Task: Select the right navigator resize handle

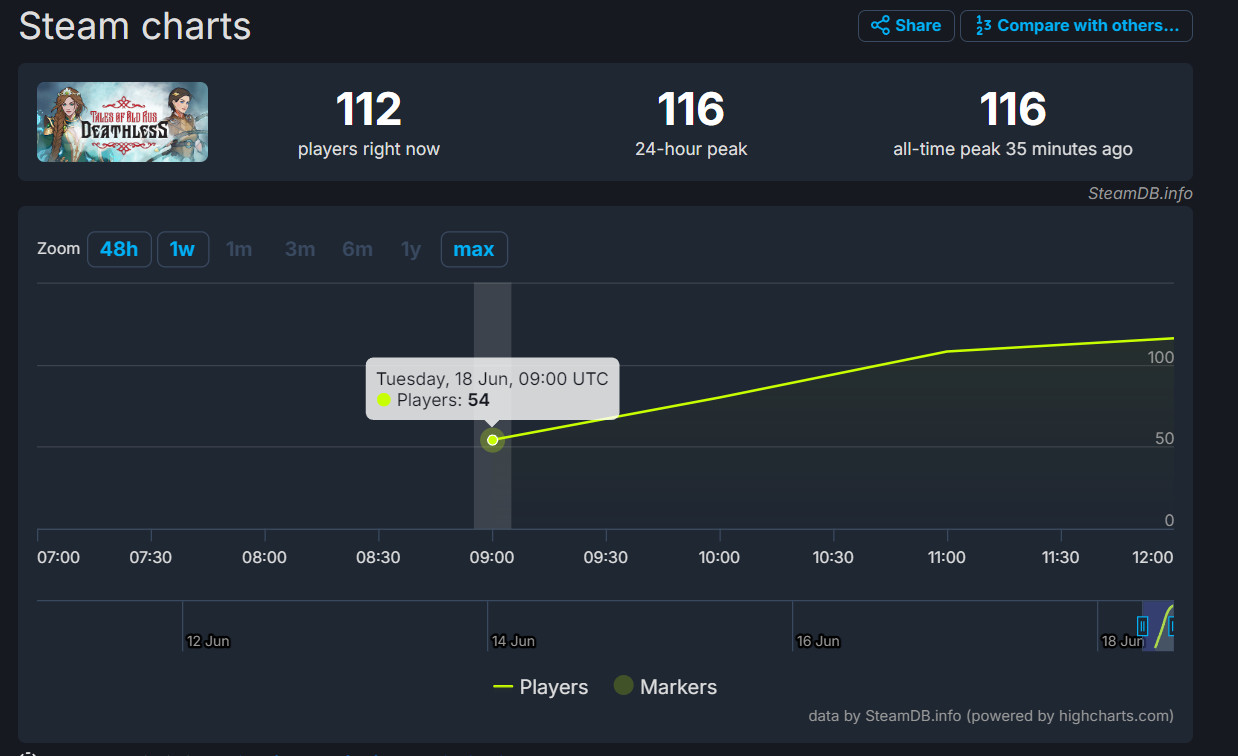Action: (x=1172, y=626)
